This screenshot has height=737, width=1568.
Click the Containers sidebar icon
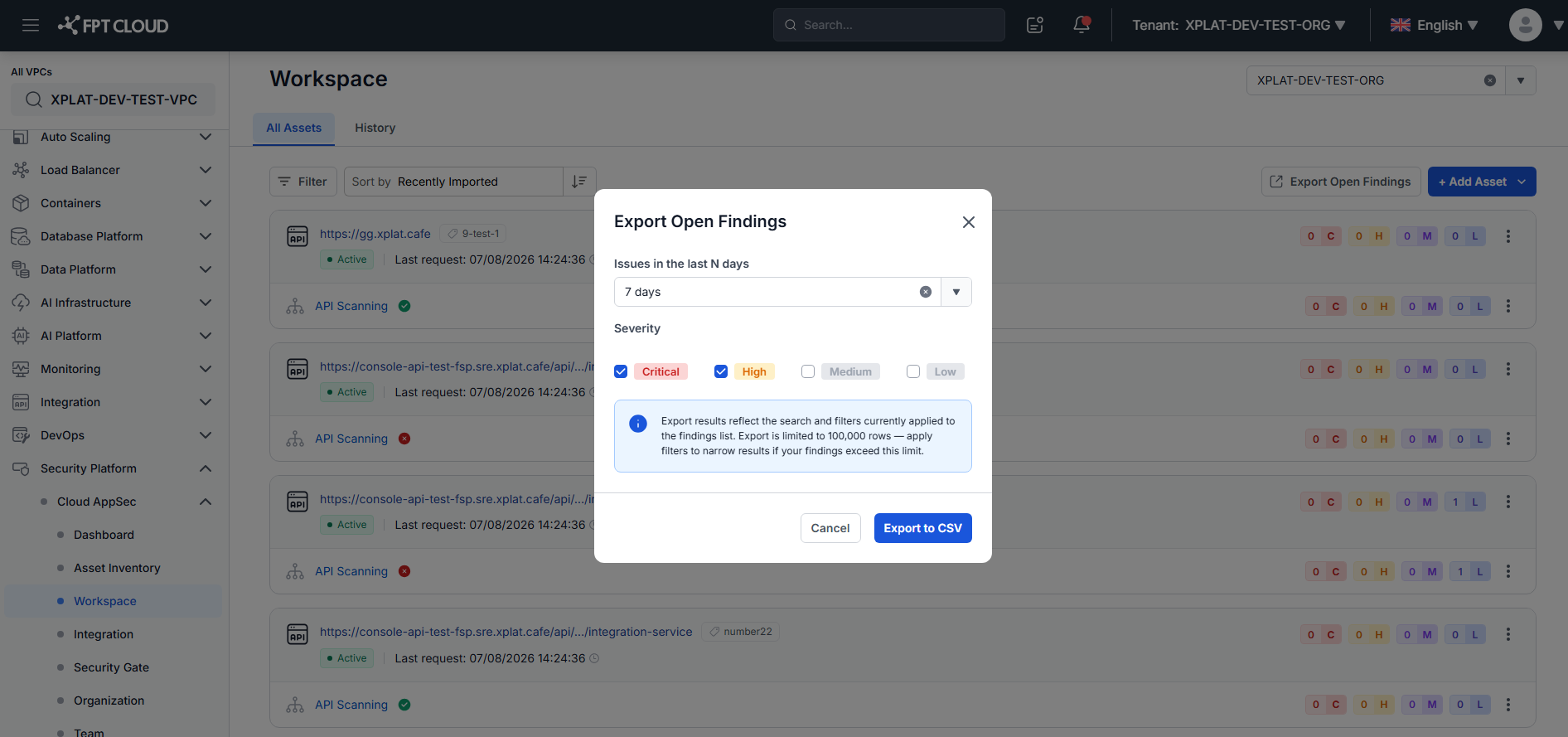[x=21, y=203]
